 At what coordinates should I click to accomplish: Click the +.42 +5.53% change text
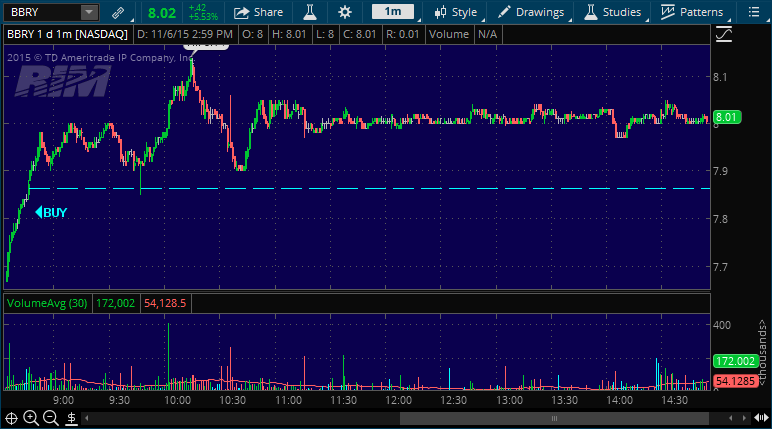[x=203, y=12]
